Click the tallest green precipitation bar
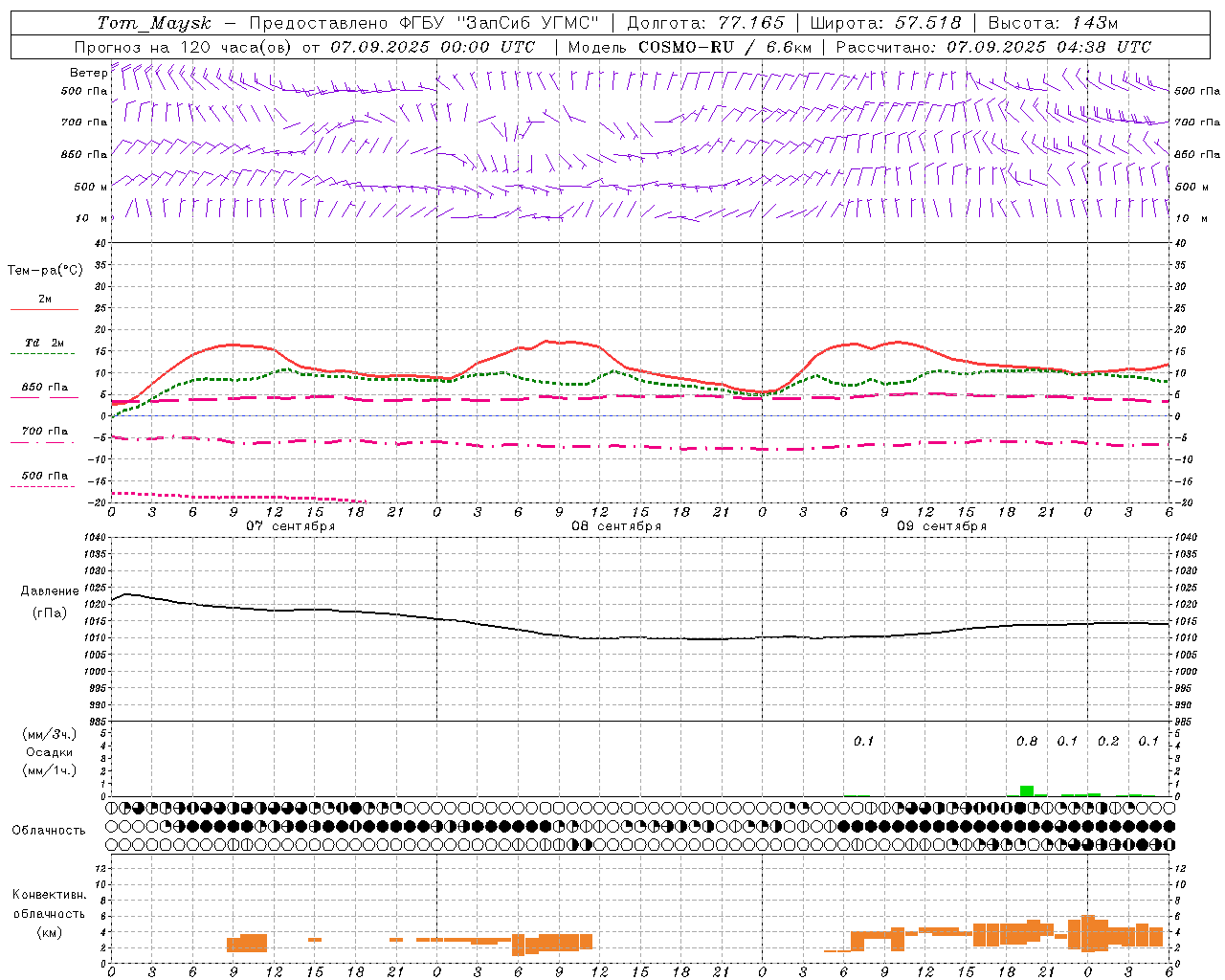Screen dimensions: 1225x980 pos(1027,791)
